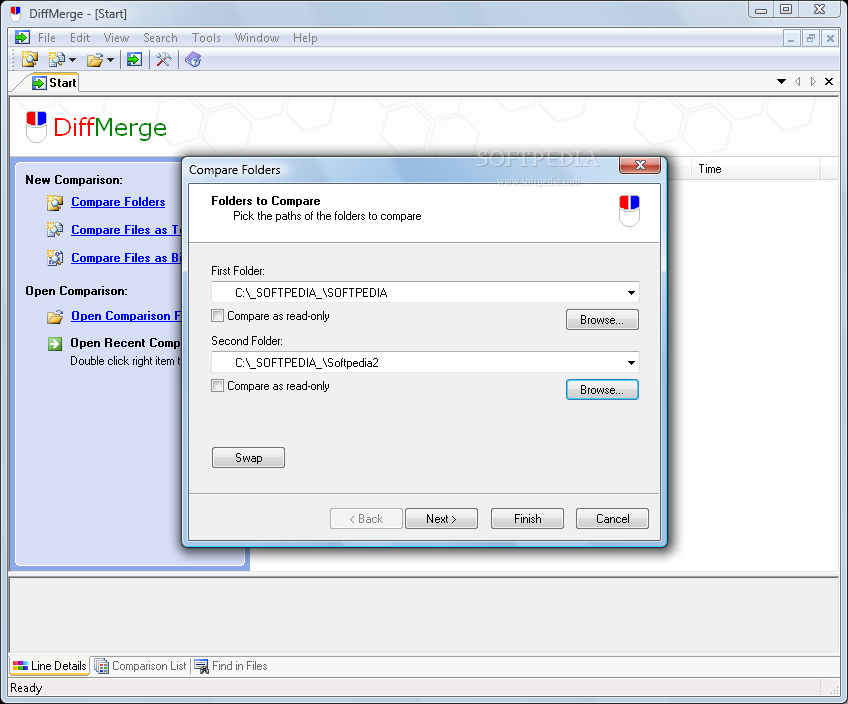The image size is (848, 704).
Task: Open the Search menu
Action: (160, 38)
